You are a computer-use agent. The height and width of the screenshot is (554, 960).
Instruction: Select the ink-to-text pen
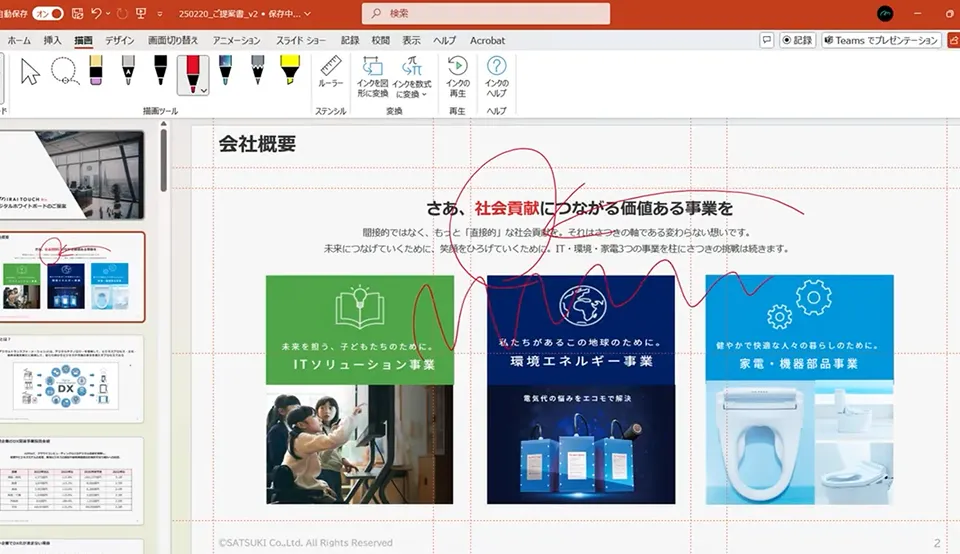[127, 71]
